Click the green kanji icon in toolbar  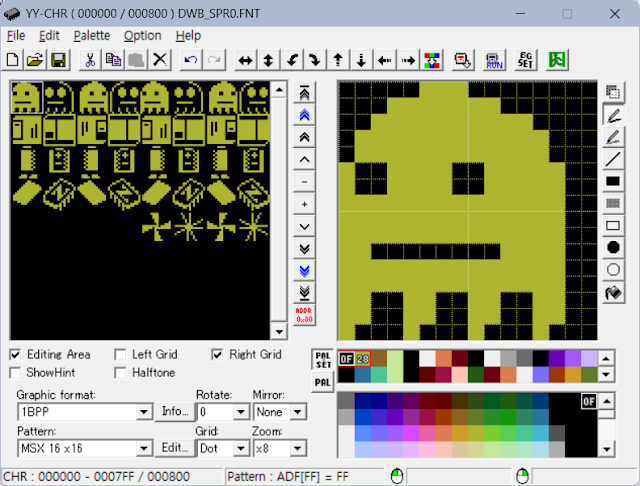[x=557, y=60]
